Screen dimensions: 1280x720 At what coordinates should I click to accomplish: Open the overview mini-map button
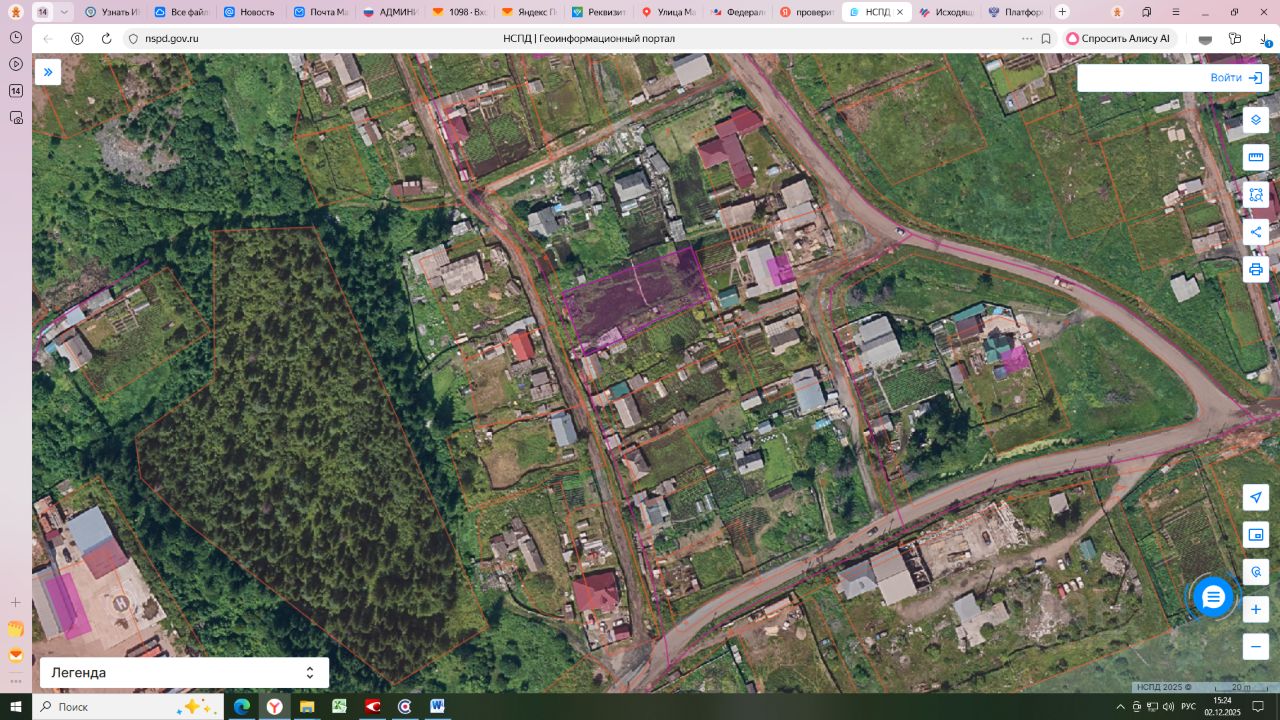[1256, 535]
